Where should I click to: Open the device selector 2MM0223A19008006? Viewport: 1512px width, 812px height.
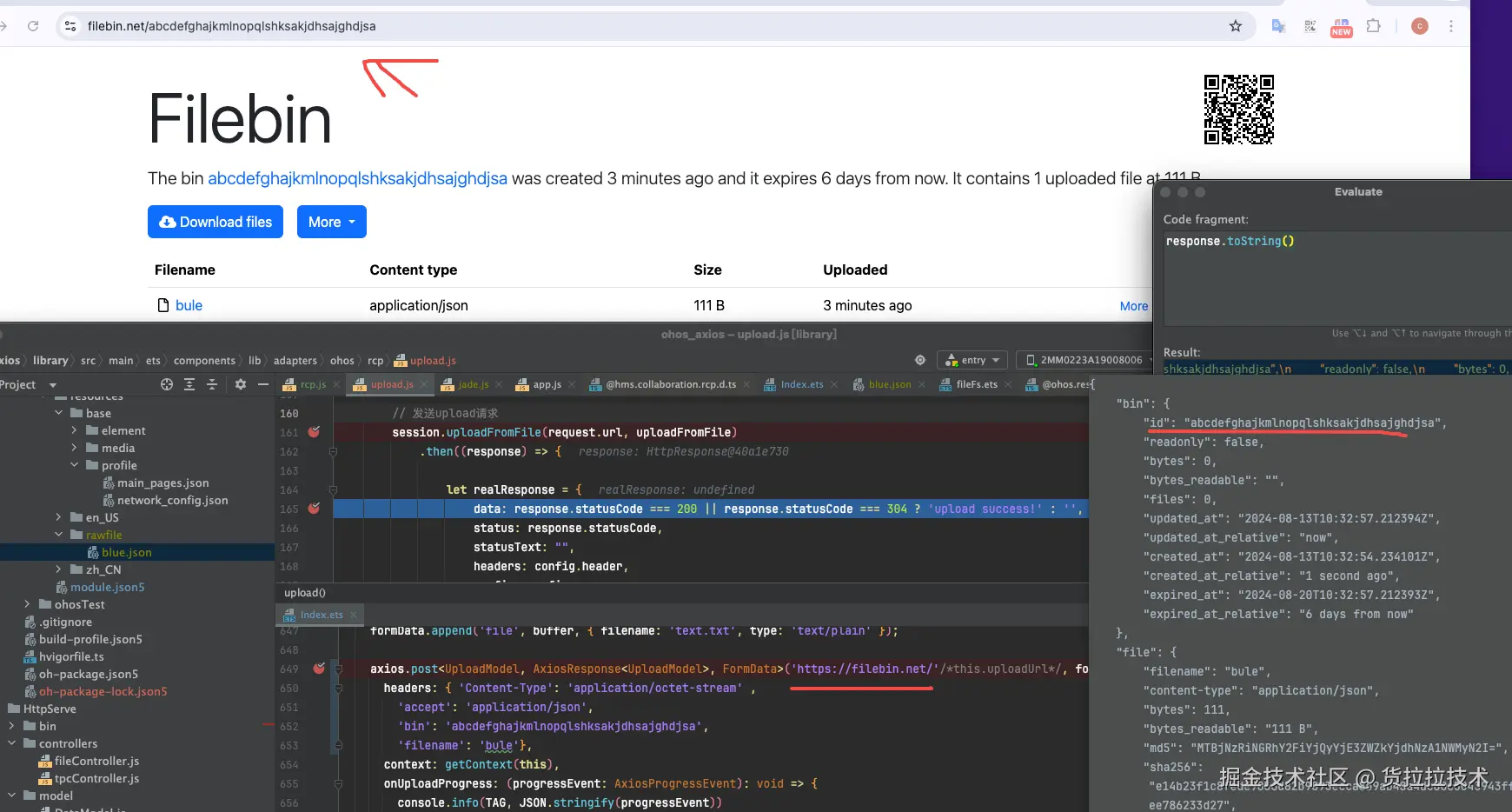[1086, 360]
